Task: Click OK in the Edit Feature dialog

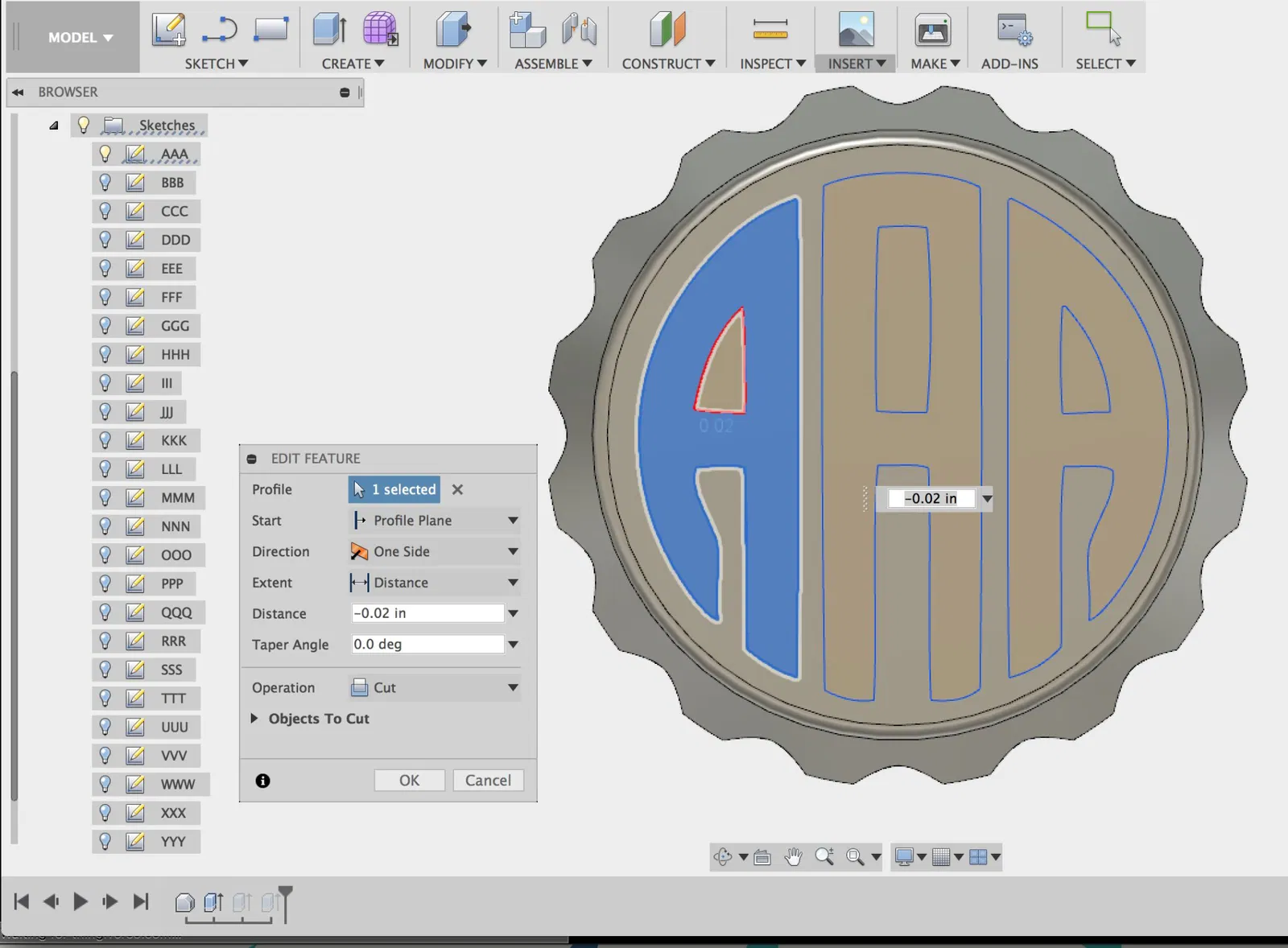Action: (x=409, y=781)
